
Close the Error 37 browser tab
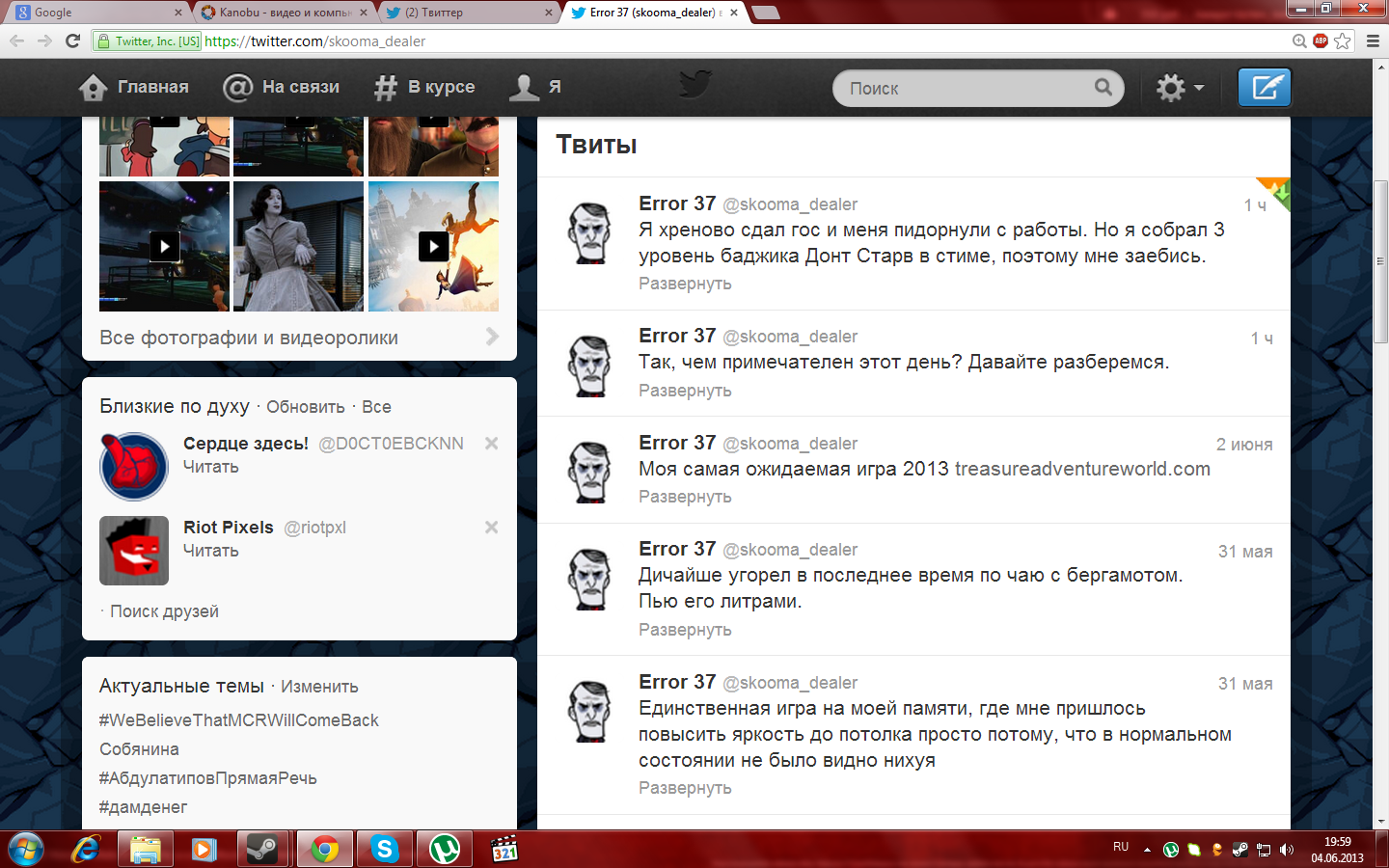pos(734,13)
